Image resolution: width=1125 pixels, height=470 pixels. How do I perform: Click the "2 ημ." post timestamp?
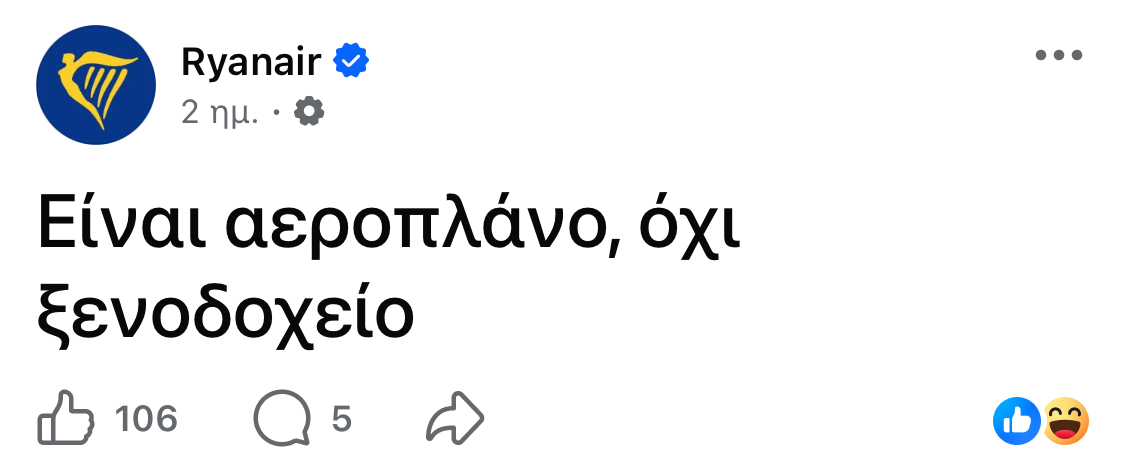tap(220, 112)
